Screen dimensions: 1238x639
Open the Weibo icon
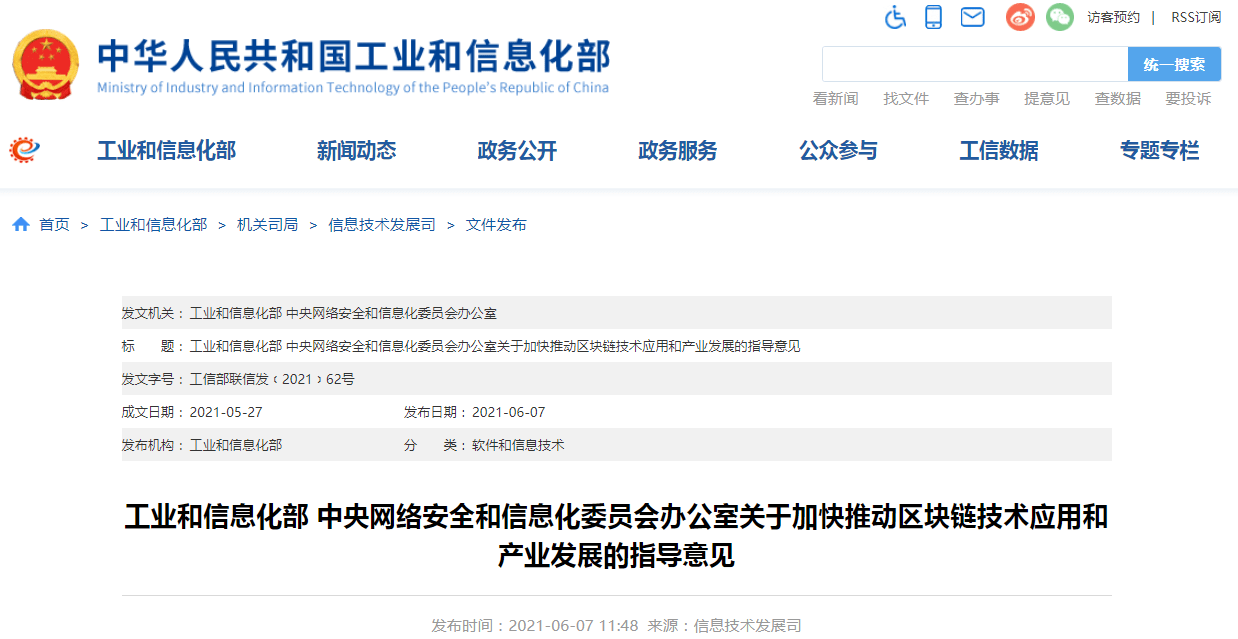coord(1019,17)
